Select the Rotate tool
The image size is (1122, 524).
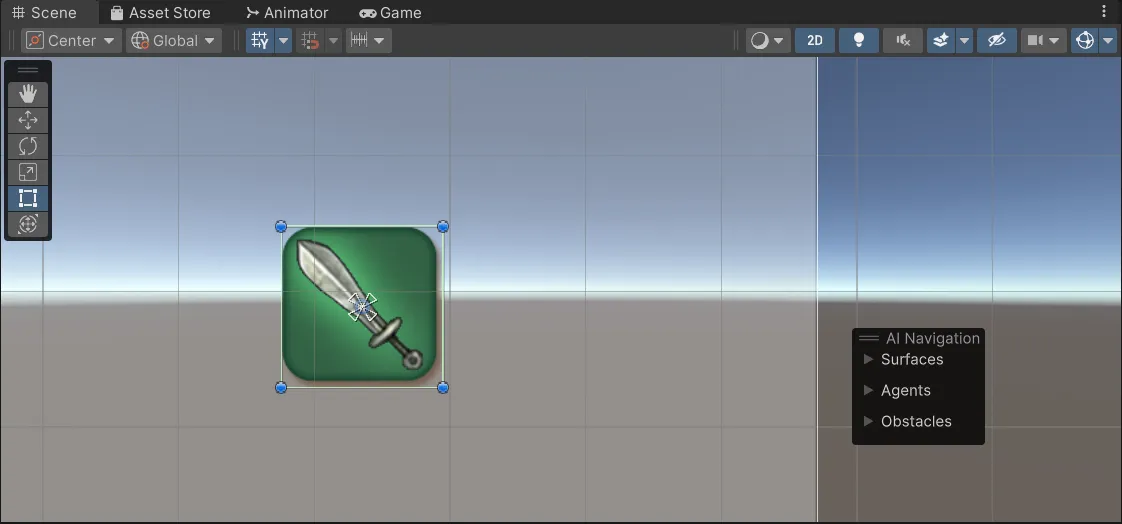tap(28, 146)
